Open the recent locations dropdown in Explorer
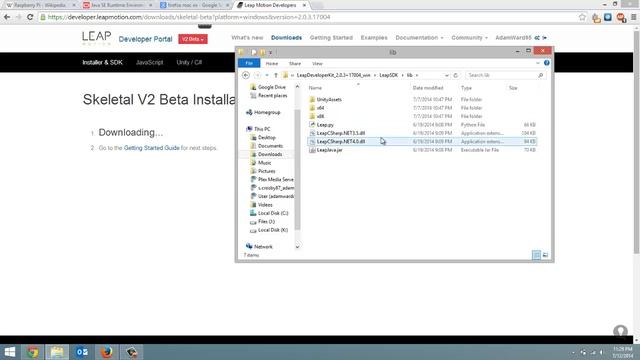640x360 pixels. [267, 75]
